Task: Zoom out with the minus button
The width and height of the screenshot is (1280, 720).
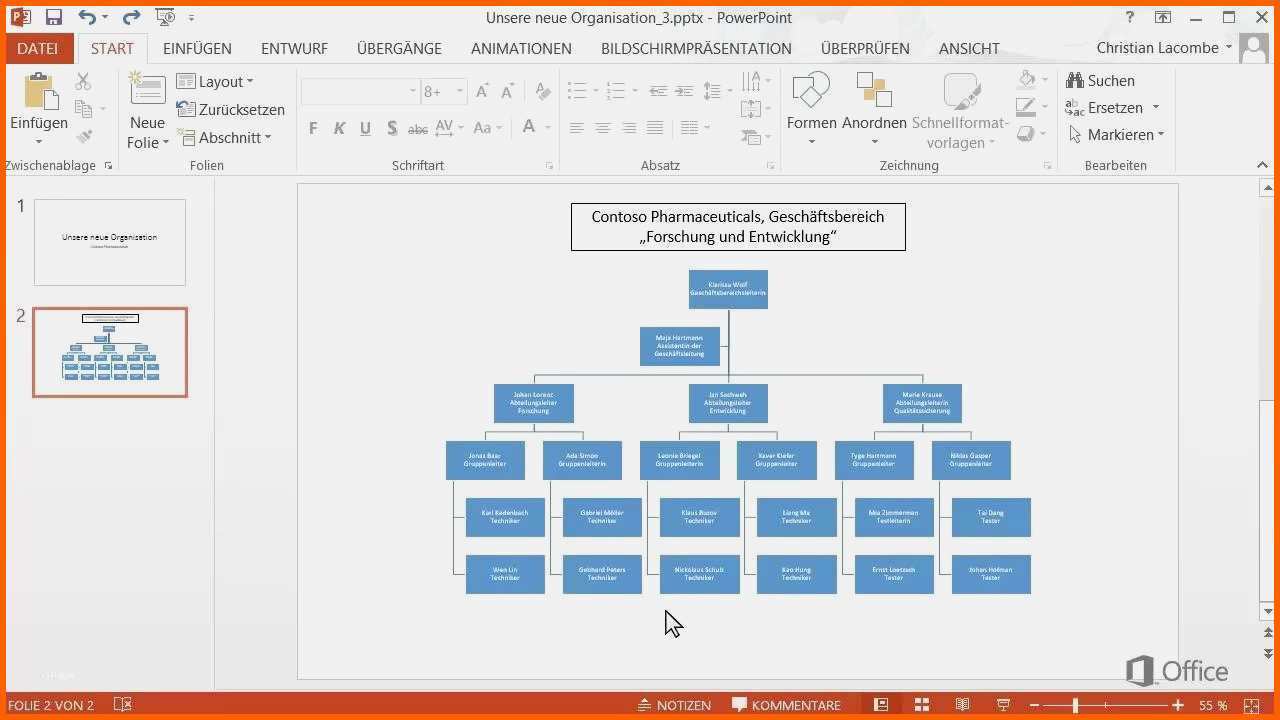Action: (1035, 705)
